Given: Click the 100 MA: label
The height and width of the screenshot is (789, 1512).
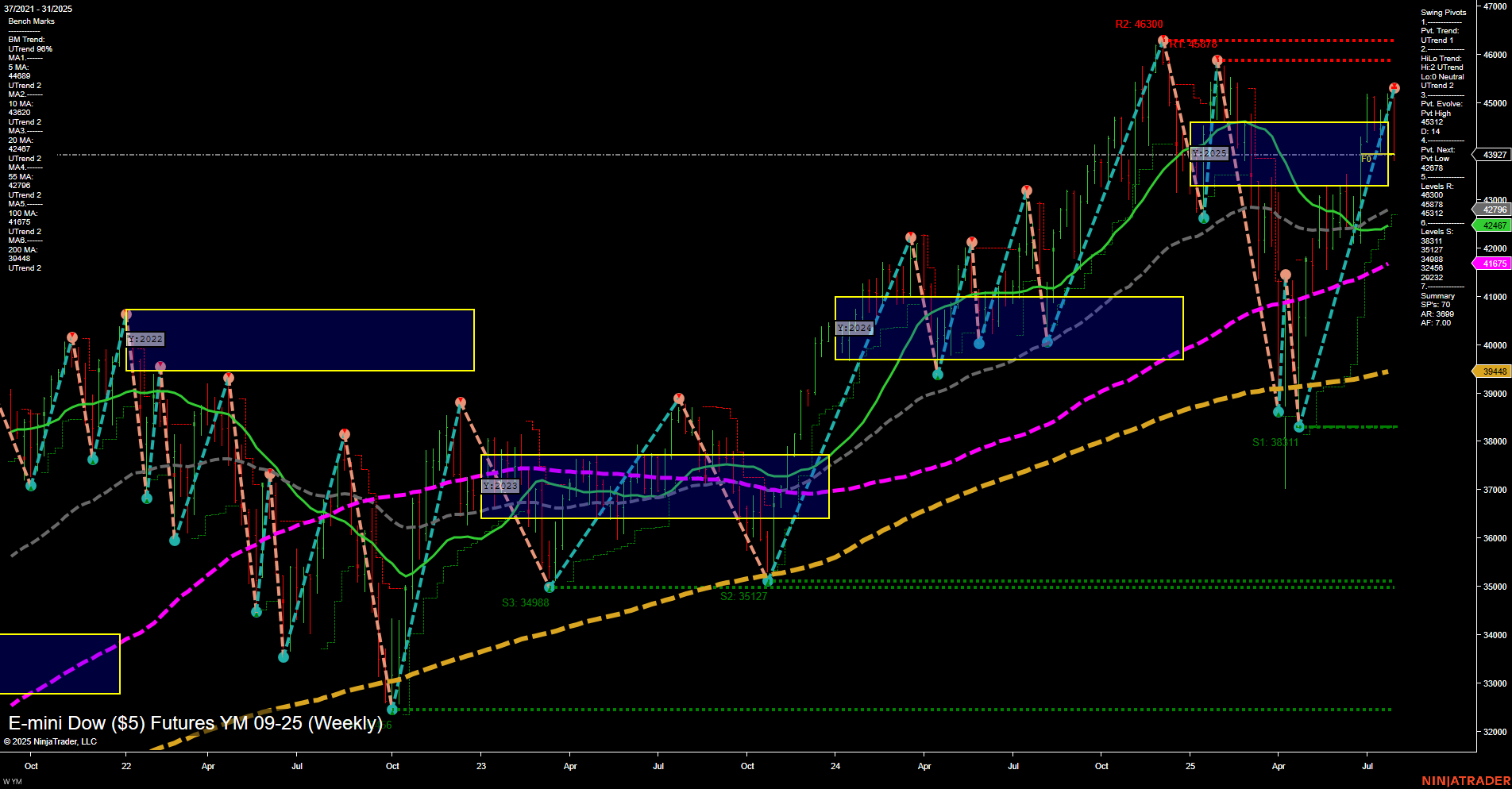Looking at the screenshot, I should click(23, 214).
